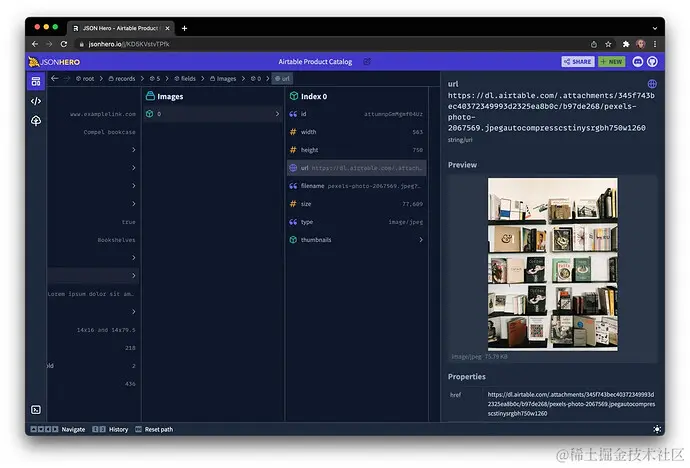Viewport: 690px width, 468px height.
Task: Click the browser address bar
Action: [x=330, y=44]
